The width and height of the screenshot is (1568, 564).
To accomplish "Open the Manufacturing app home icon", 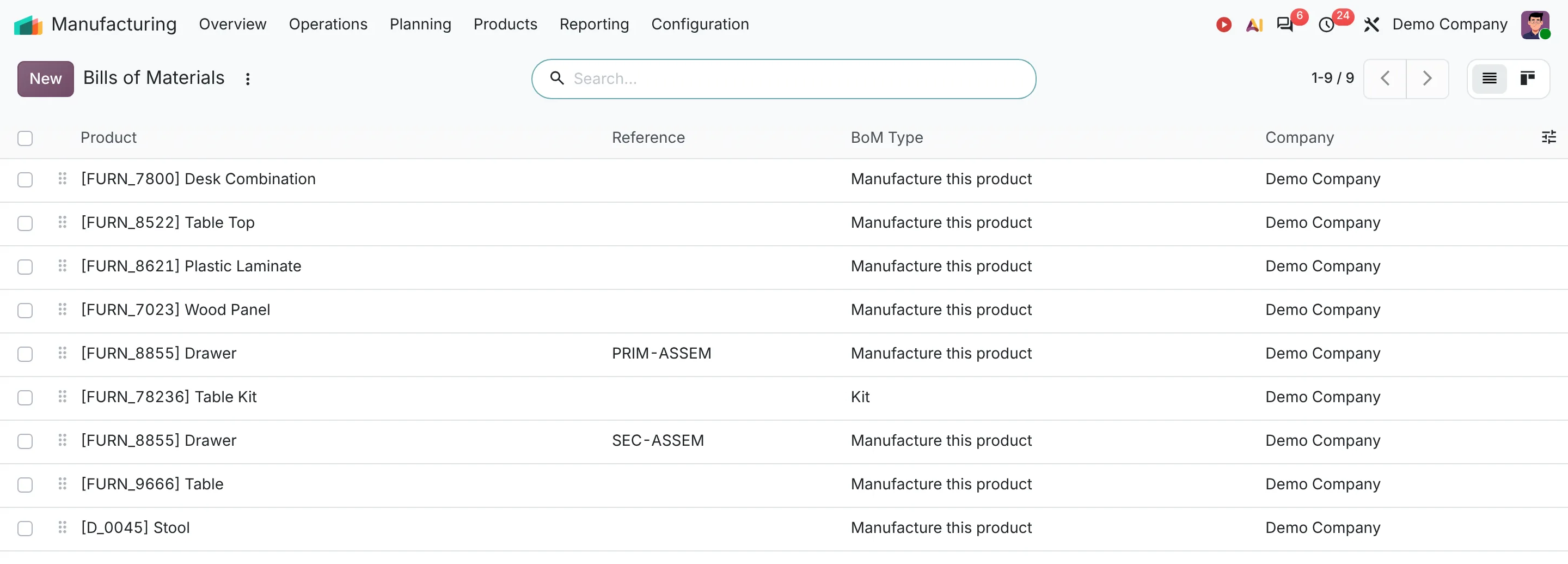I will [28, 25].
